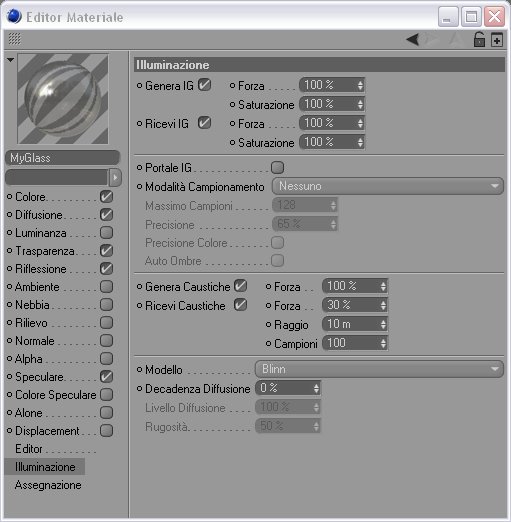
Task: Enable the Displacement channel checkbox
Action: [x=106, y=431]
